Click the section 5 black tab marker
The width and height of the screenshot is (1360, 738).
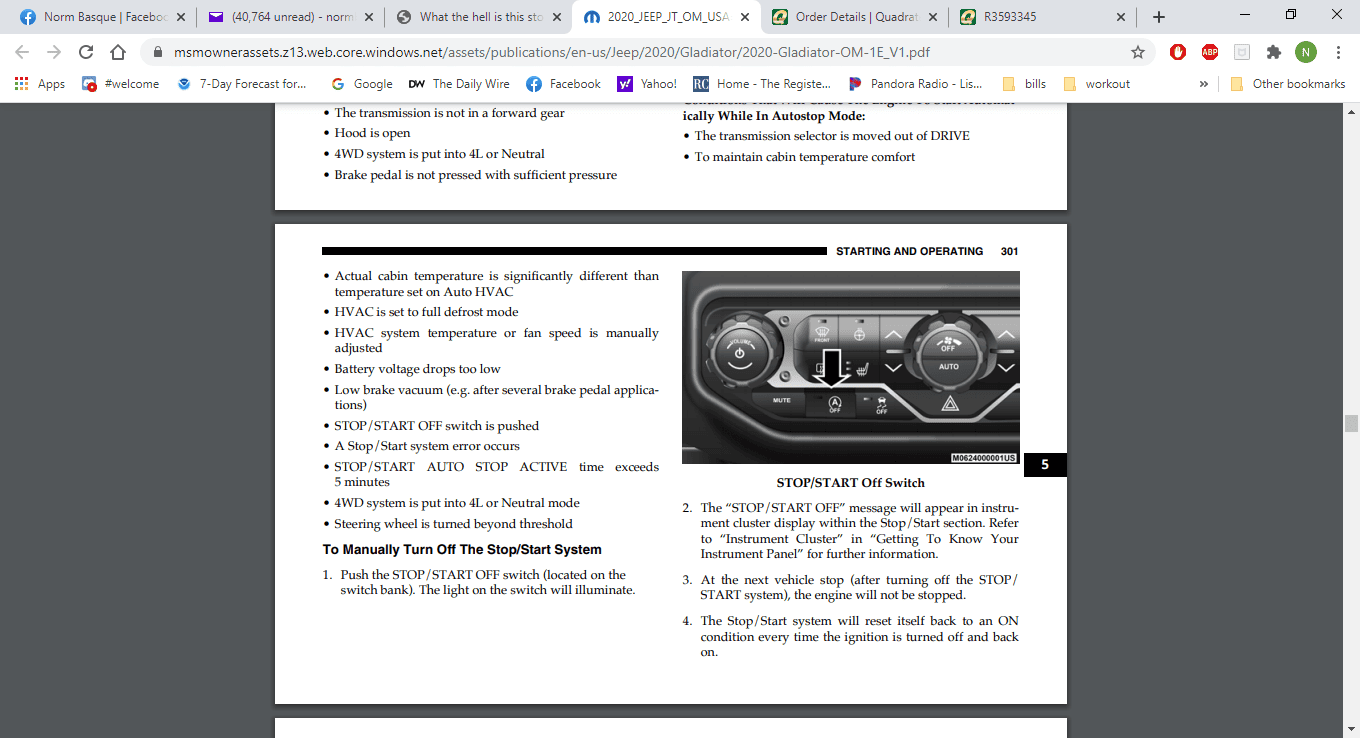(x=1045, y=465)
